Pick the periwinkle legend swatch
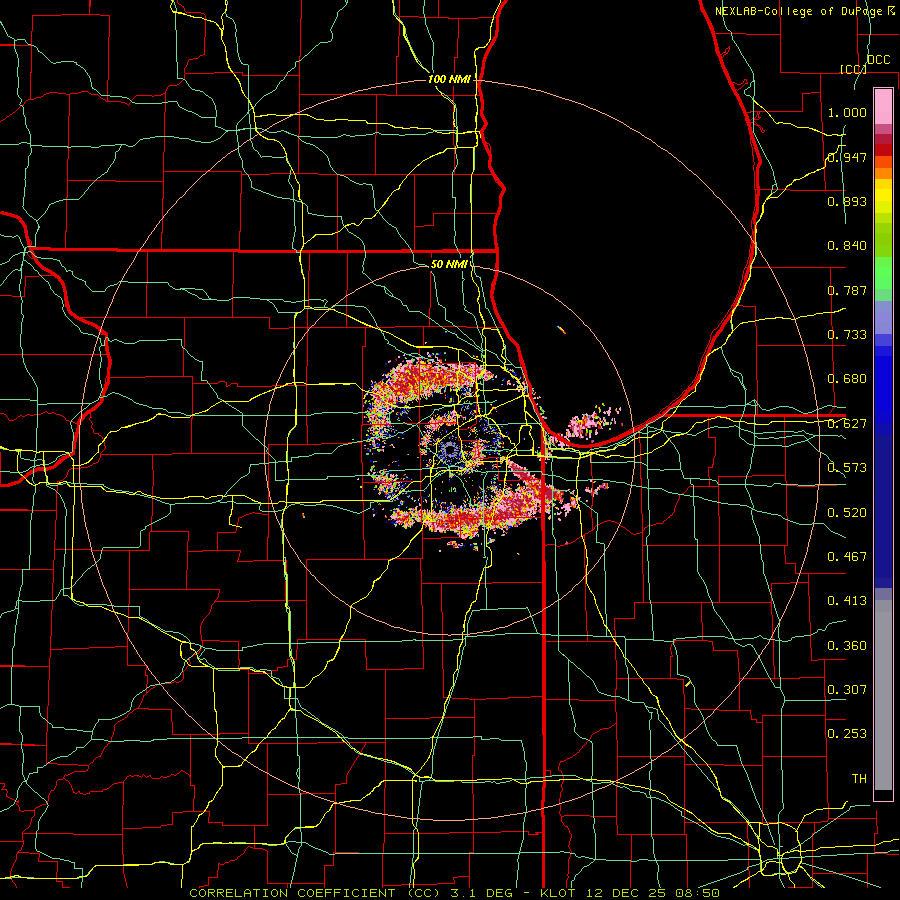 coord(883,317)
